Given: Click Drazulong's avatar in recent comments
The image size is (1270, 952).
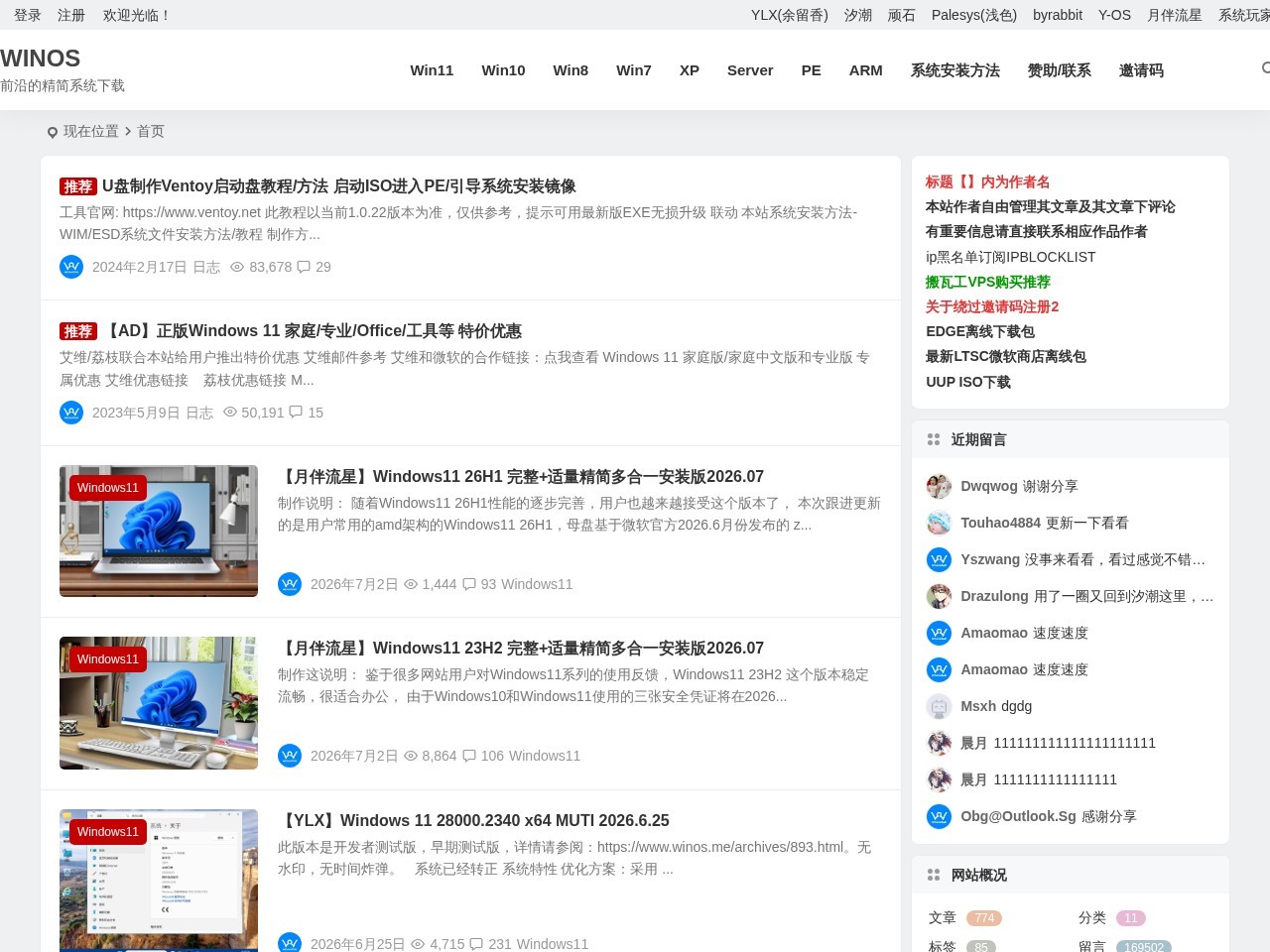Looking at the screenshot, I should (939, 596).
